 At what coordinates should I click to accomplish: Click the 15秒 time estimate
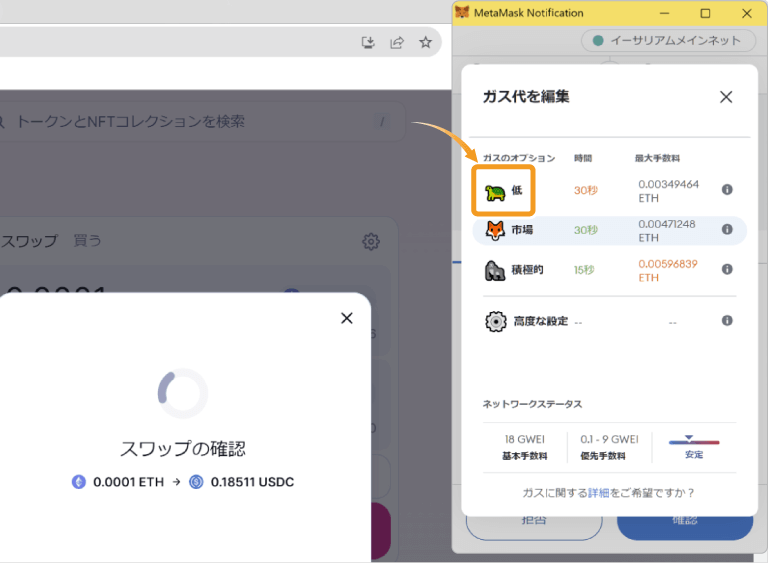pos(584,270)
